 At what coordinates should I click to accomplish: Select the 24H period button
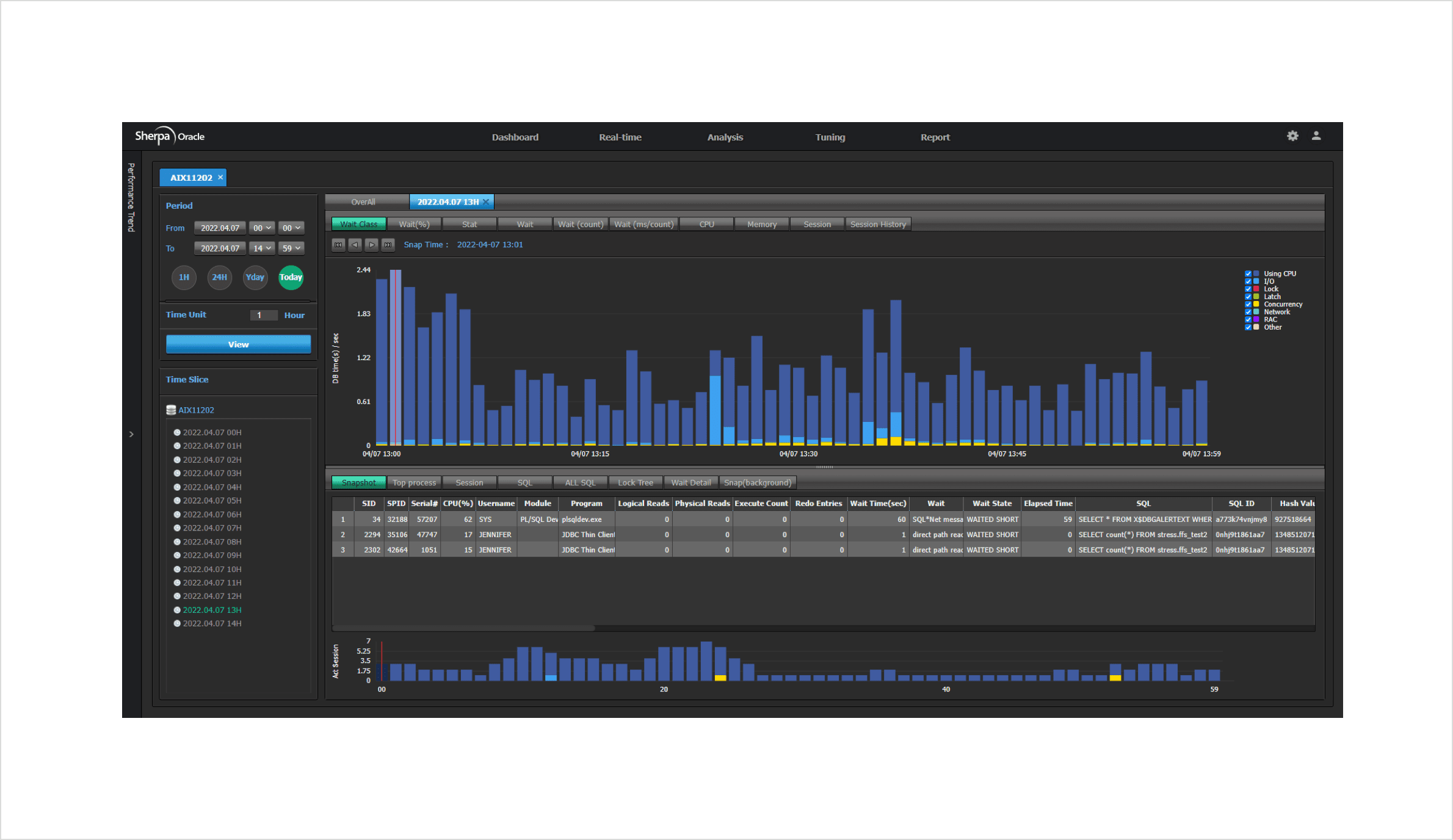[219, 278]
